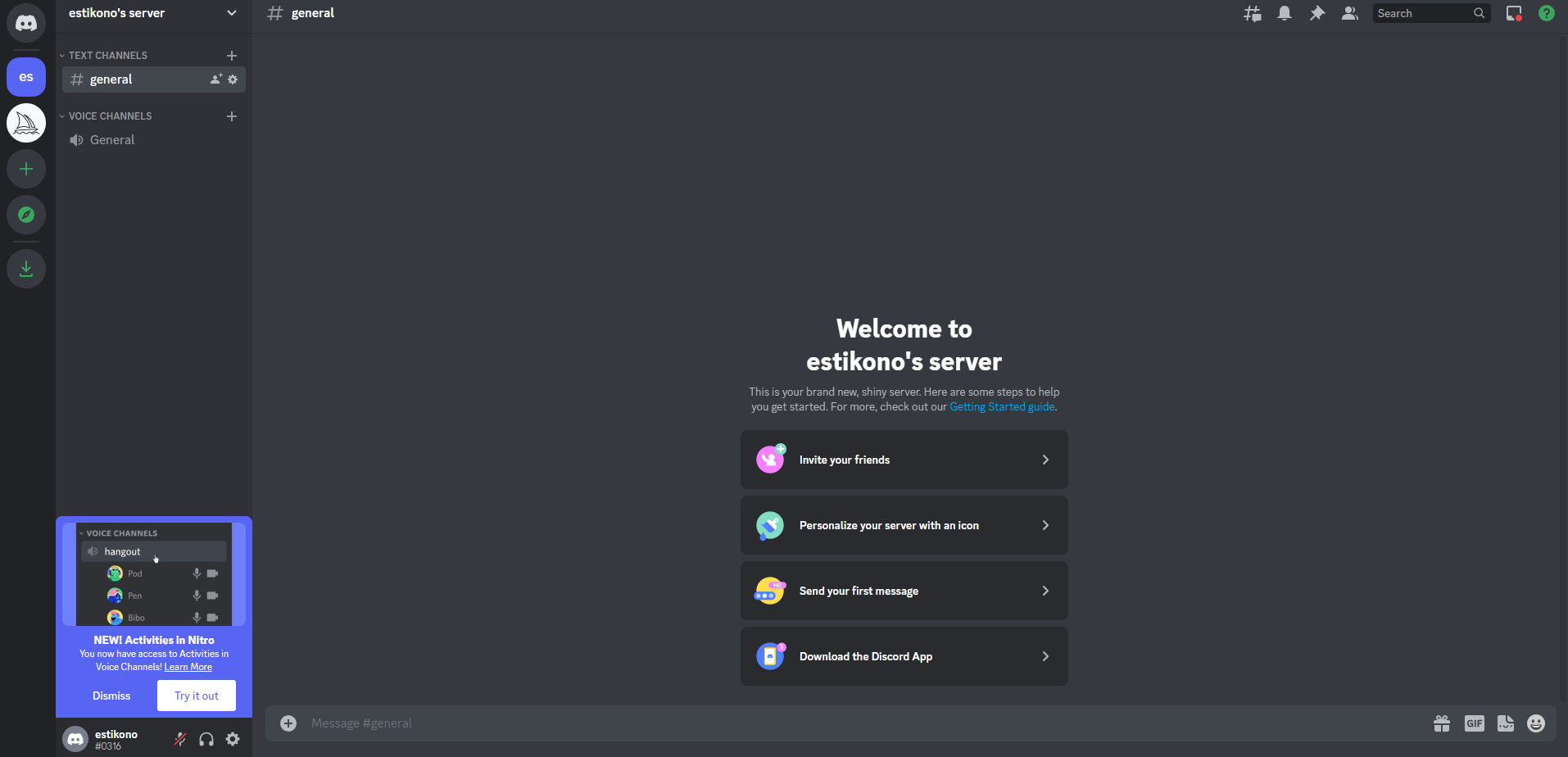The width and height of the screenshot is (1568, 757).
Task: Dismiss the Activities in Nitro promo
Action: tap(111, 696)
